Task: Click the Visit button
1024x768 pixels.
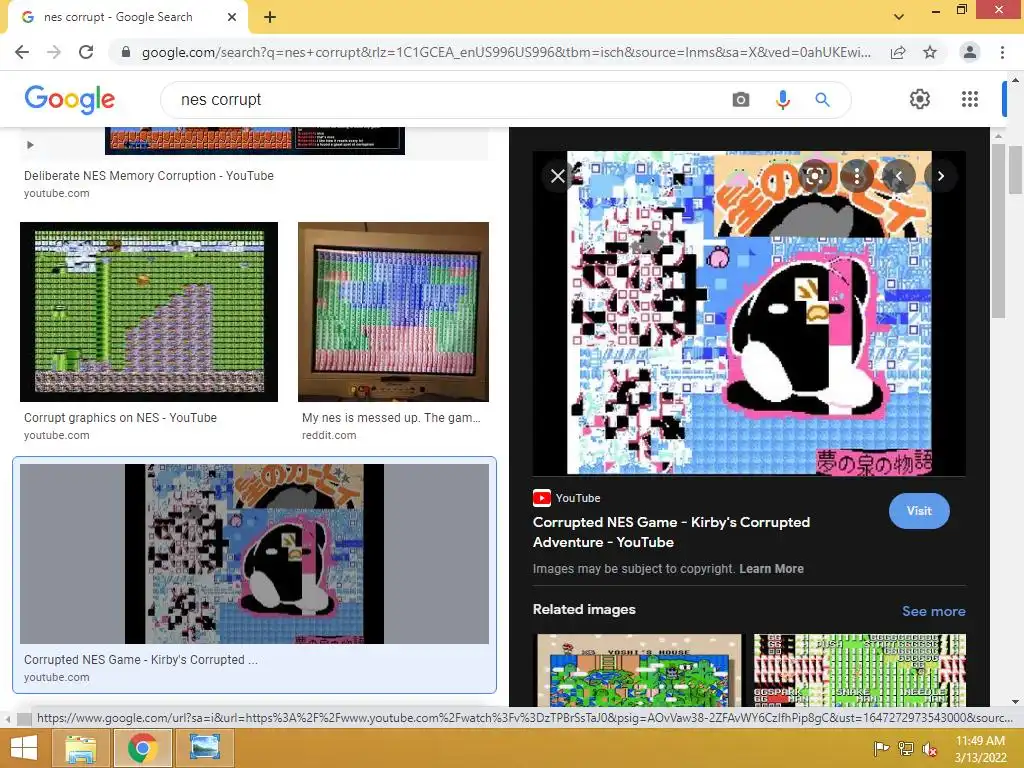Action: coord(919,511)
